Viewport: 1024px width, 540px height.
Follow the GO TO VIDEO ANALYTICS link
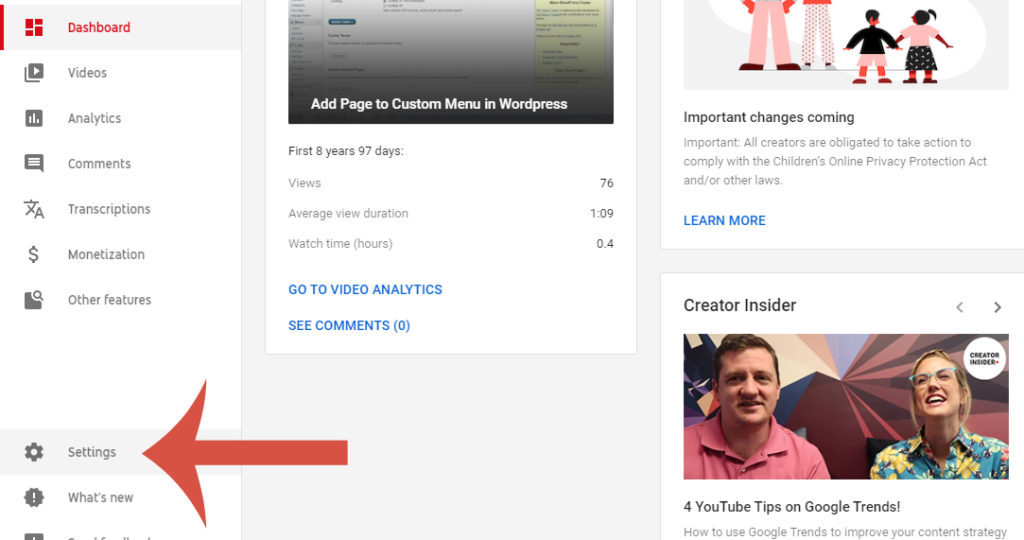click(365, 289)
